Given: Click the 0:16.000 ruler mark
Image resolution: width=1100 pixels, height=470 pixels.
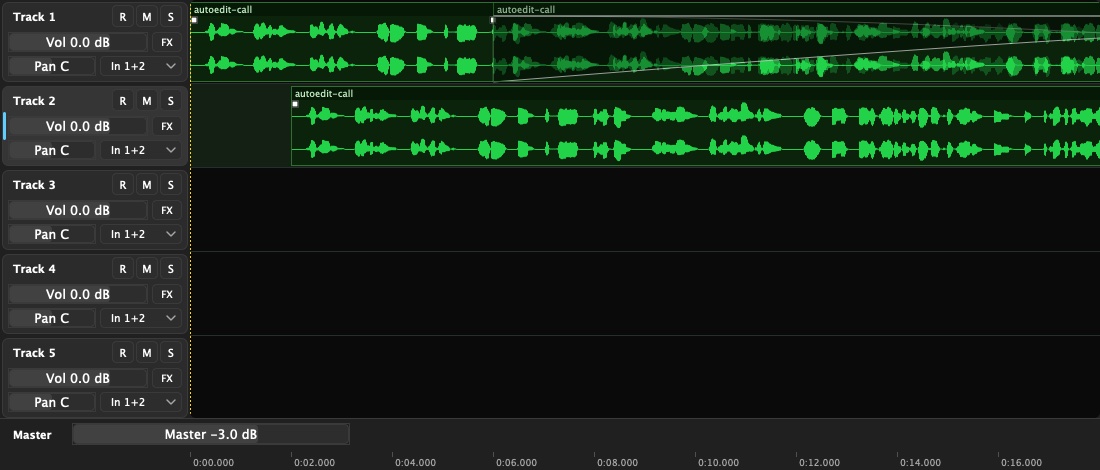Looking at the screenshot, I should point(1022,462).
